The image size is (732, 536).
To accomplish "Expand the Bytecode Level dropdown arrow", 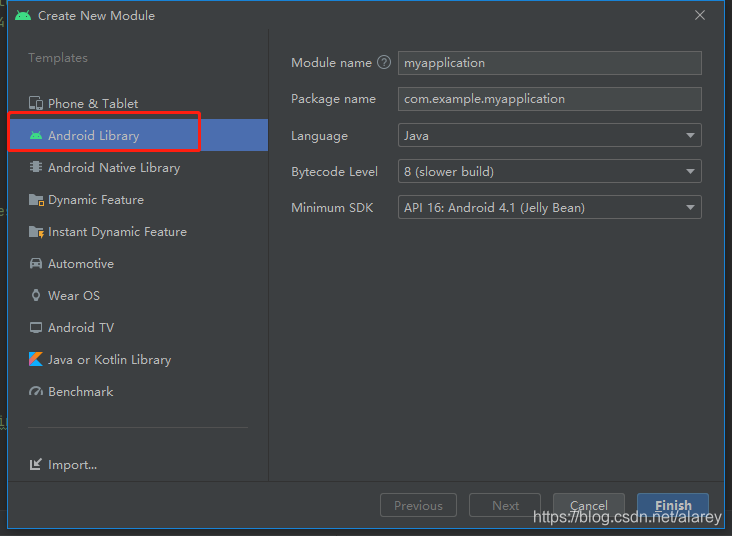I will click(690, 171).
